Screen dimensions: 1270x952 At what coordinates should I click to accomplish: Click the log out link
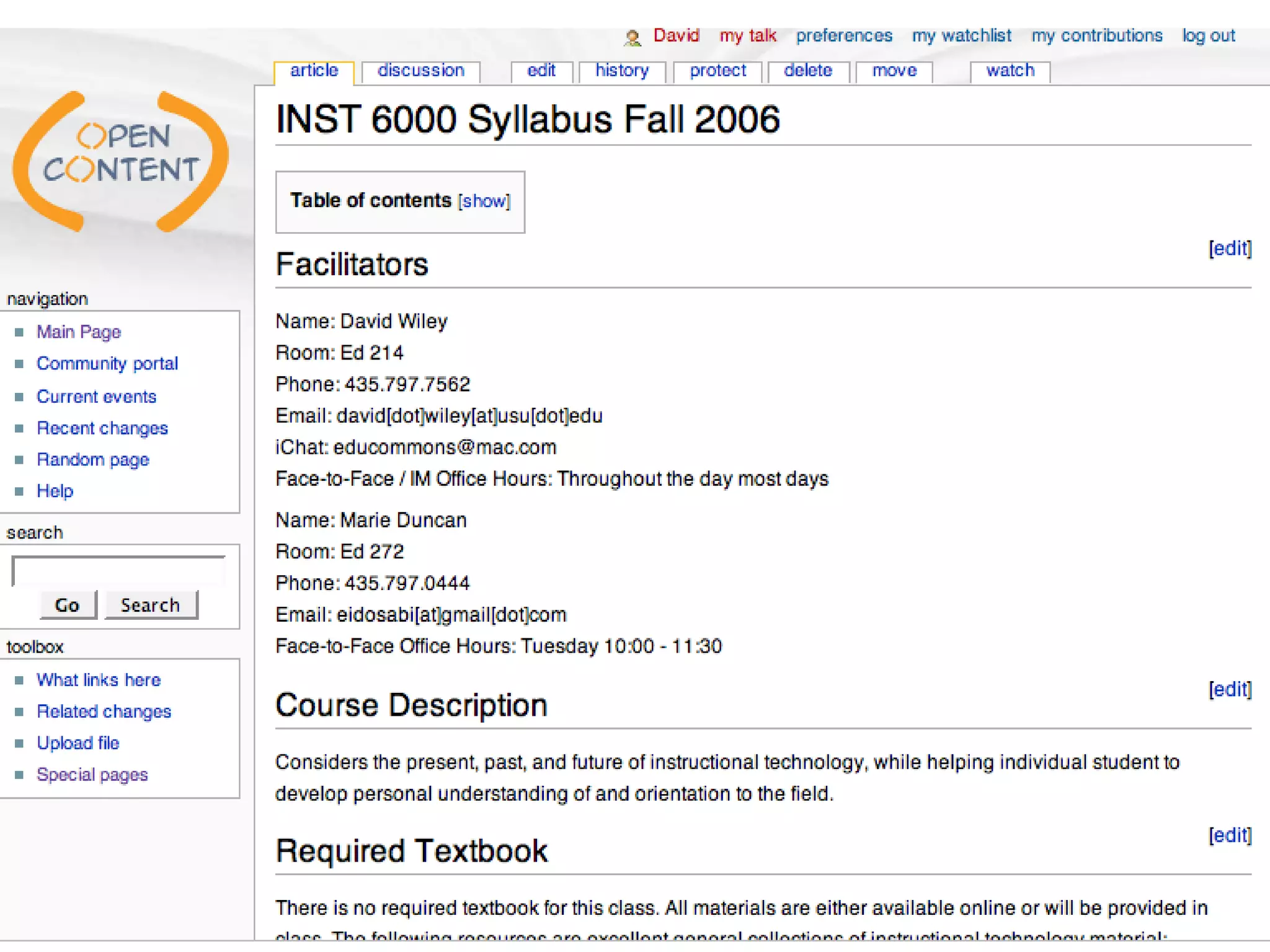tap(1208, 36)
